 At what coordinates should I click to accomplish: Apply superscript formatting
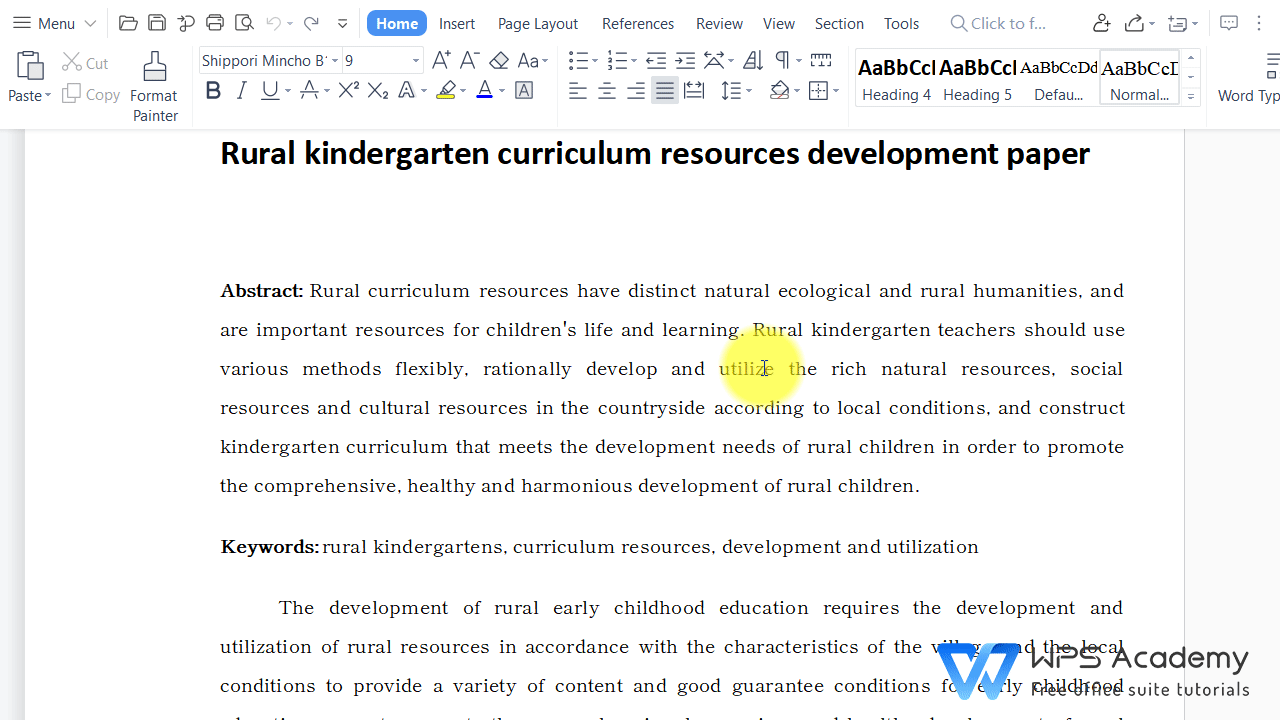point(348,90)
